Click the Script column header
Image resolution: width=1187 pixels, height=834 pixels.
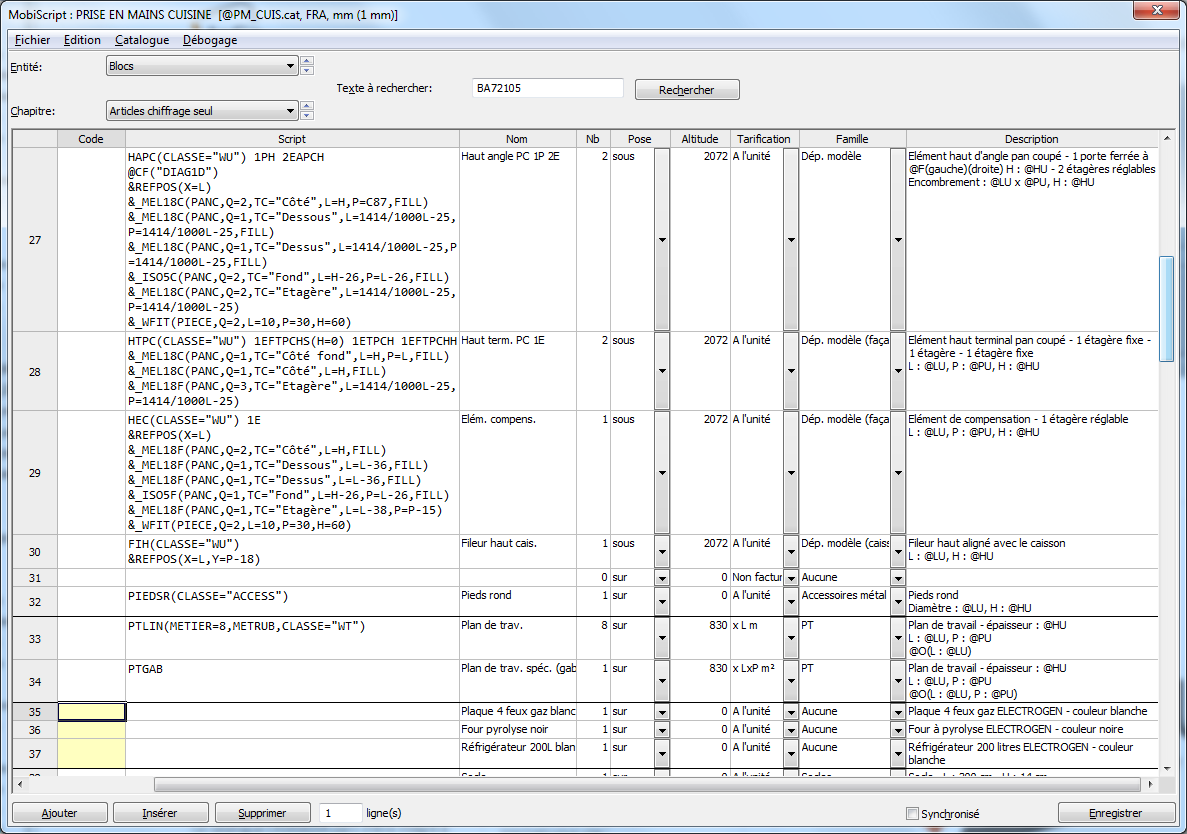[x=292, y=138]
